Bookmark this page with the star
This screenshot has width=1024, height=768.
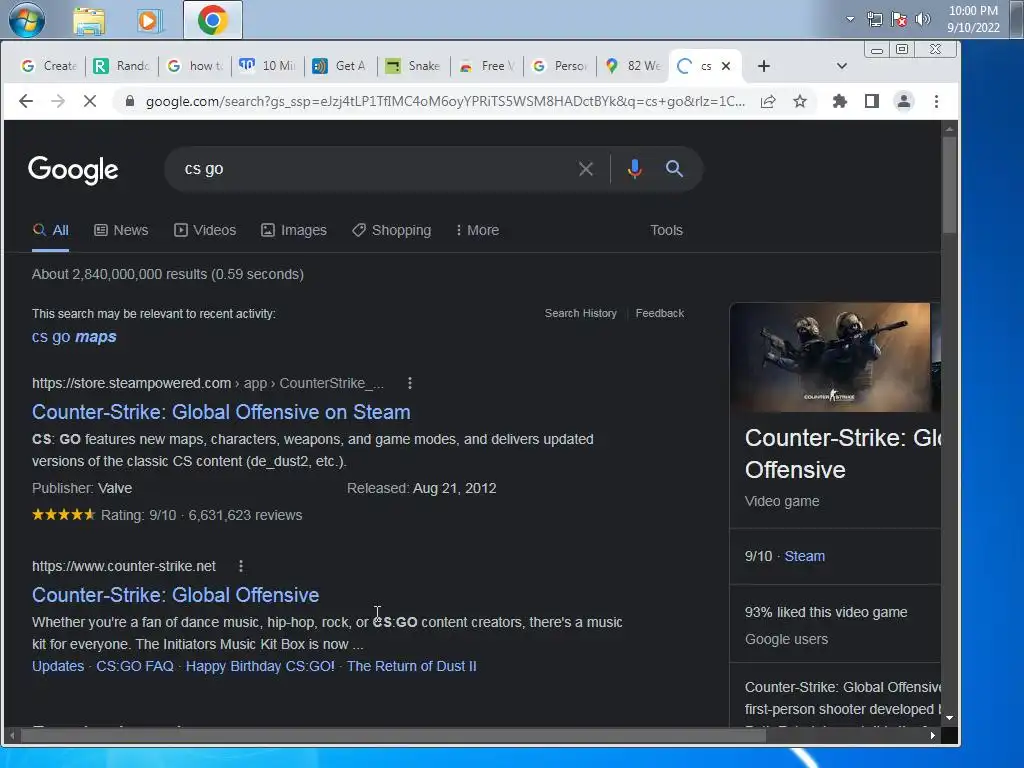point(800,101)
